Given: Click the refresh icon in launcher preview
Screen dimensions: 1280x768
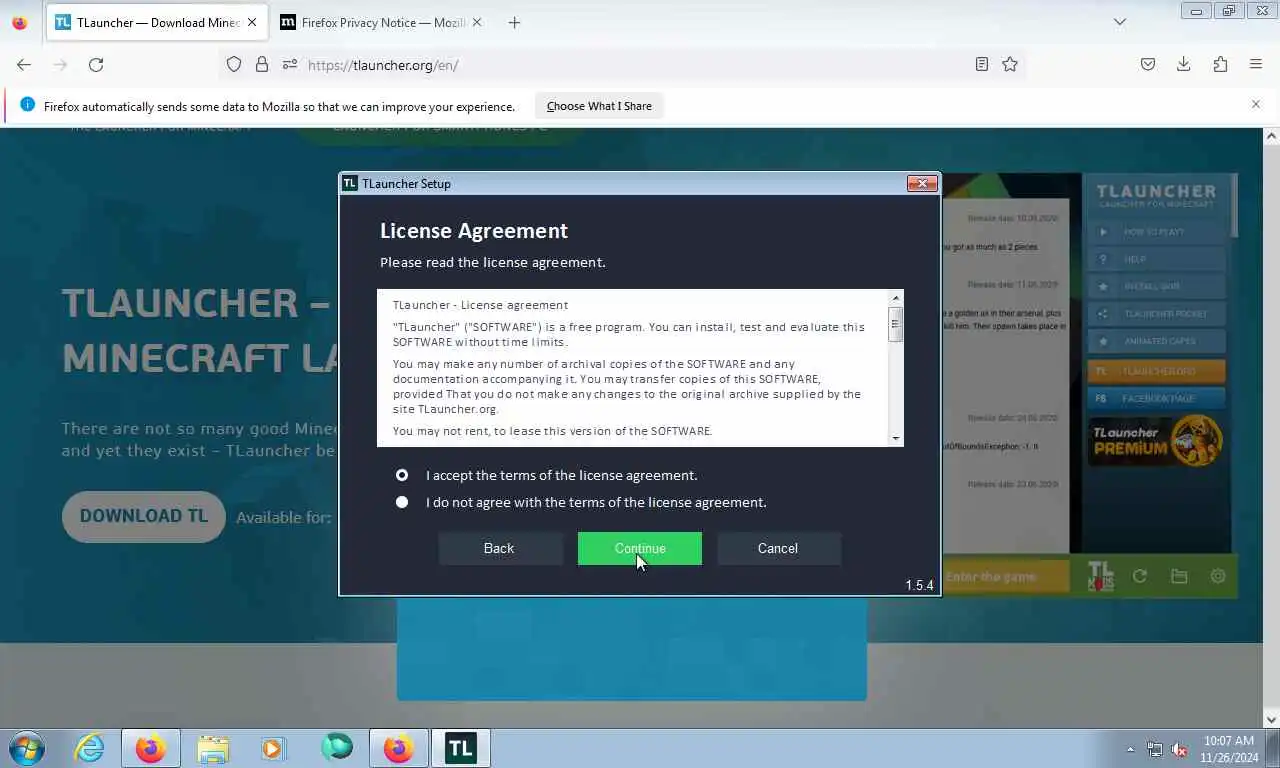Looking at the screenshot, I should (1139, 576).
